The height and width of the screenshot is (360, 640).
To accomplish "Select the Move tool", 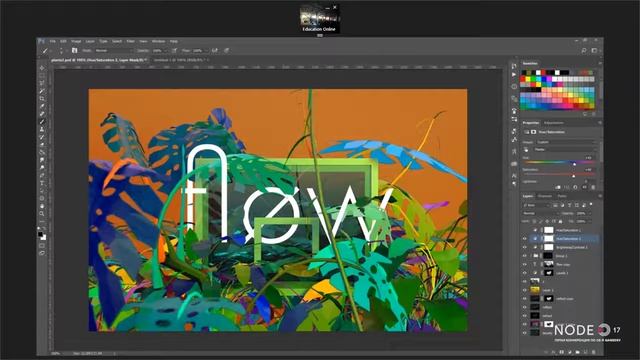I will 42,68.
